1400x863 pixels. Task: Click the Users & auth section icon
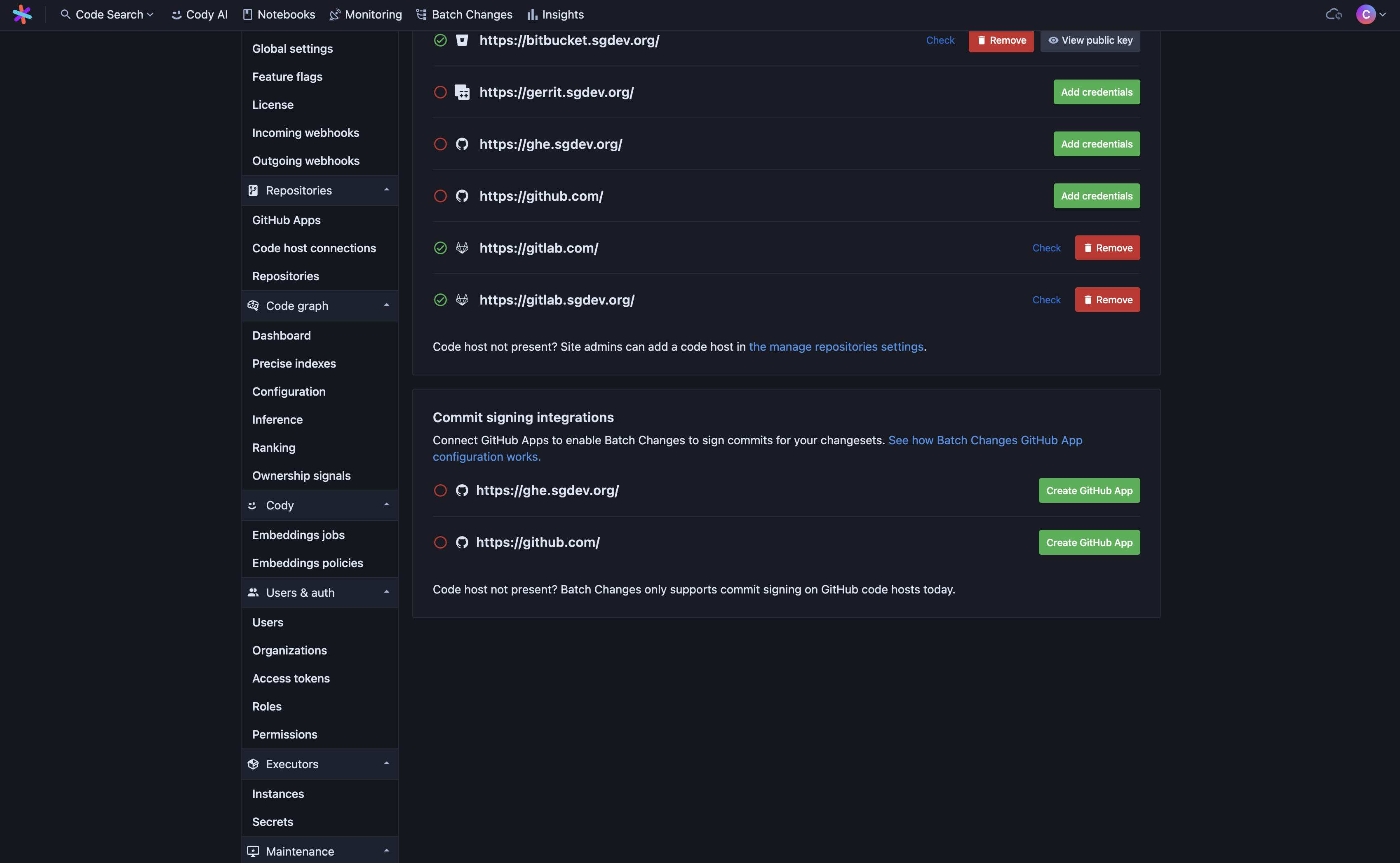point(253,593)
